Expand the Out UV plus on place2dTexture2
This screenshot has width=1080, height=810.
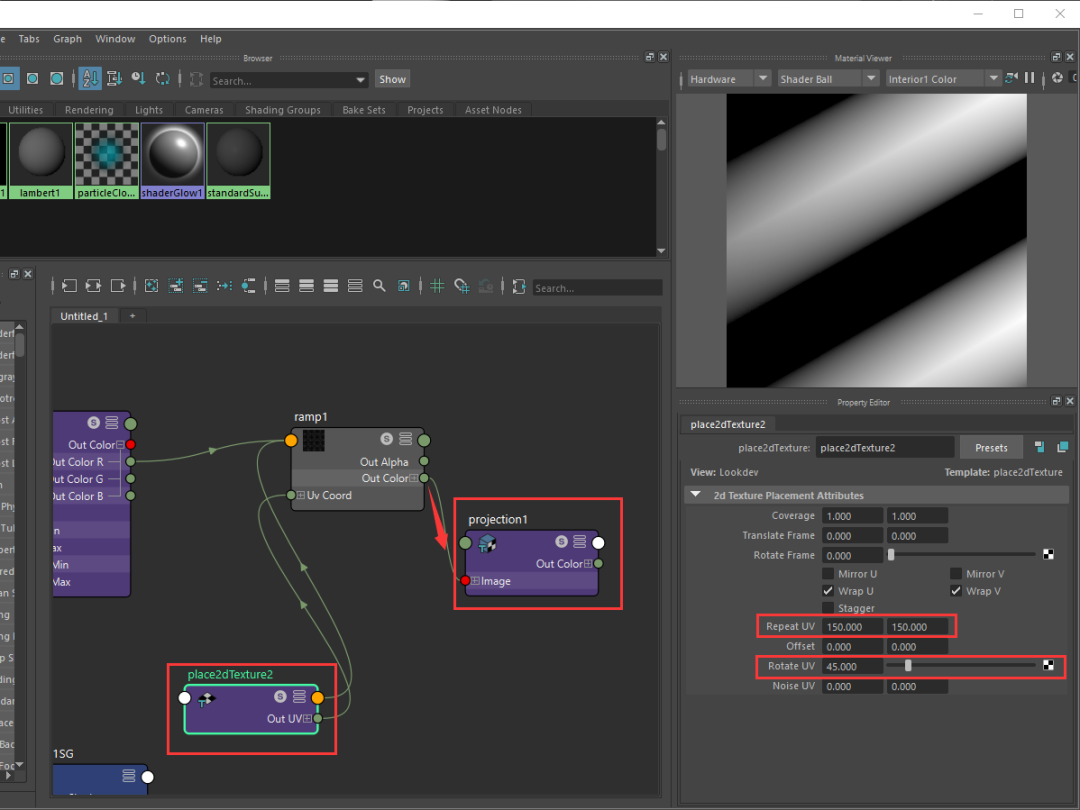point(307,718)
